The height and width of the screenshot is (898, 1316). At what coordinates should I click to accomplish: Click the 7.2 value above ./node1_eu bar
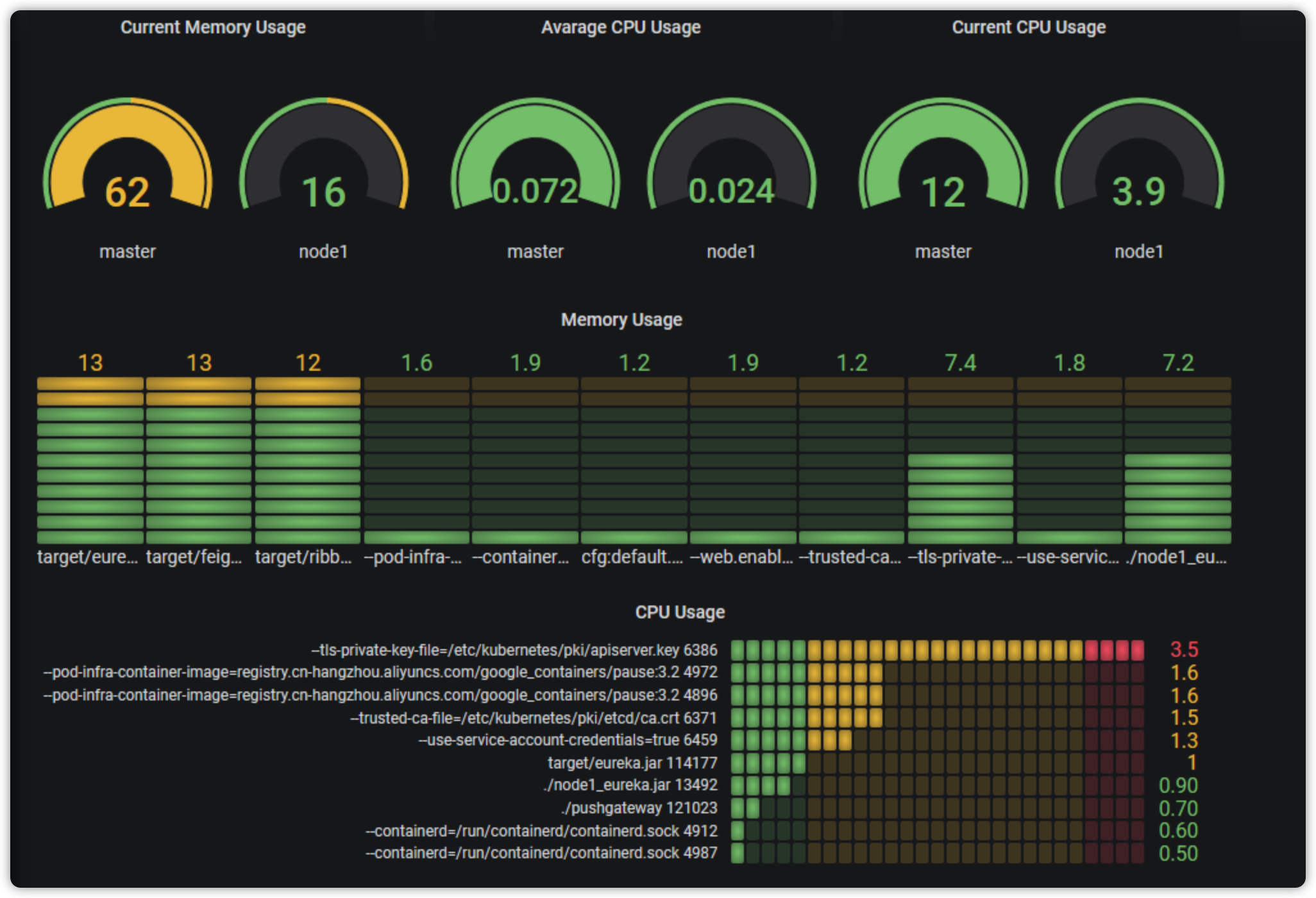click(x=1178, y=363)
